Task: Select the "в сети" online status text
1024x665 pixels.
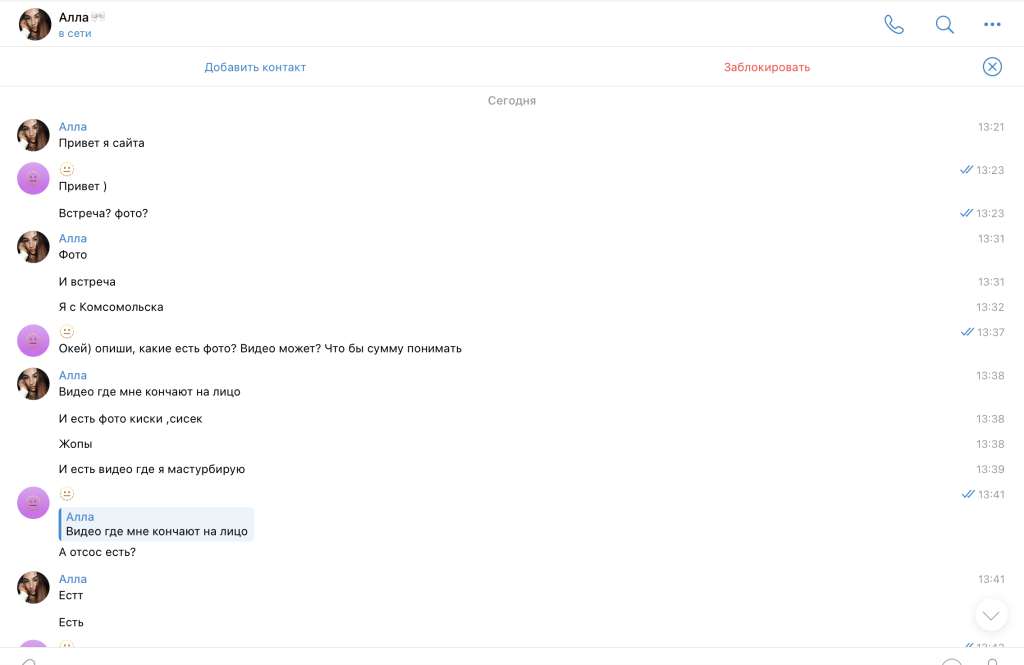Action: coord(75,34)
